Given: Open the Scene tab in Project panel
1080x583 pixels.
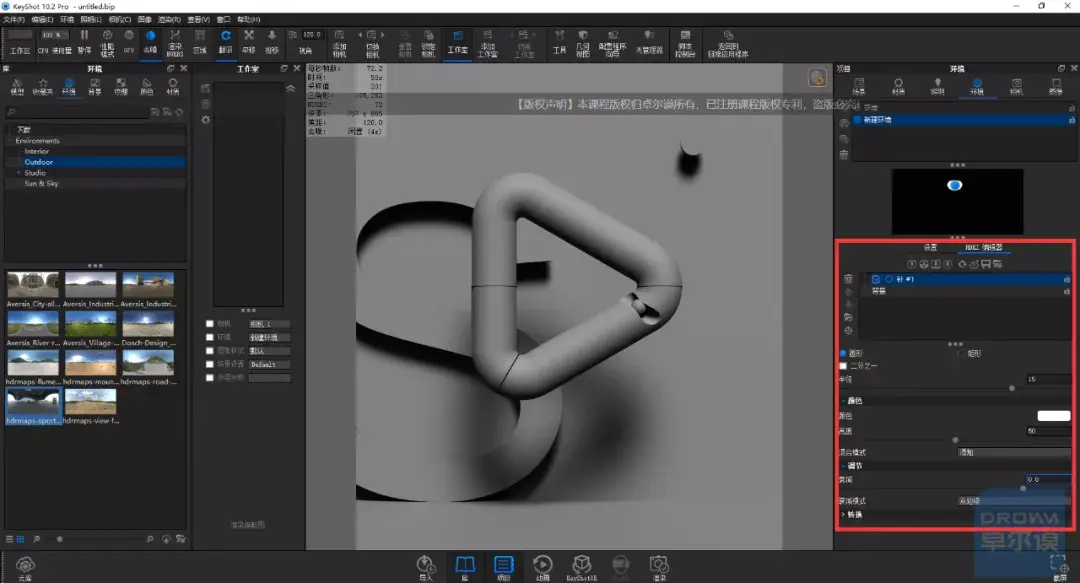Looking at the screenshot, I should (859, 86).
